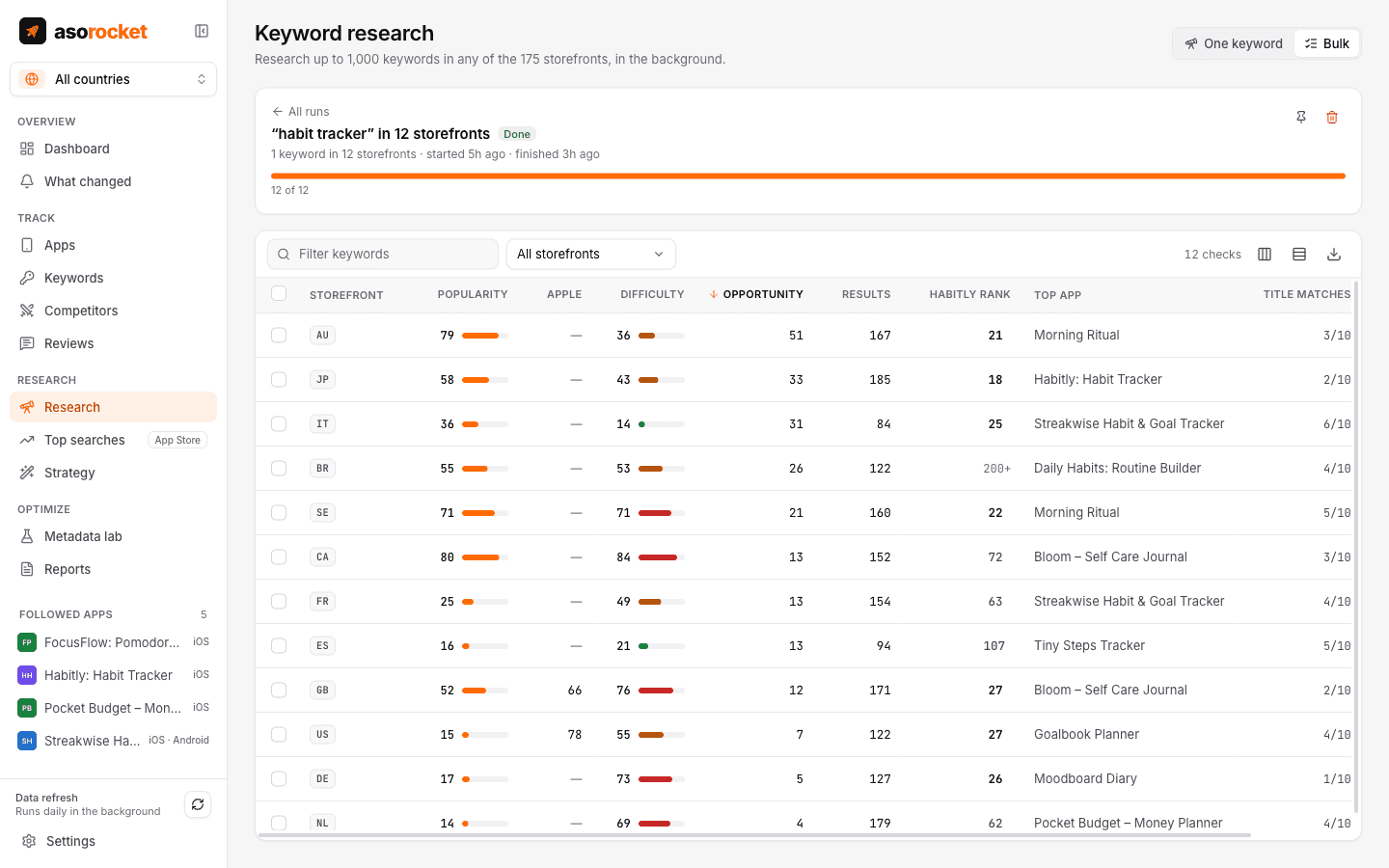Delete this run with trash icon
Viewport: 1389px width, 868px height.
(1332, 117)
